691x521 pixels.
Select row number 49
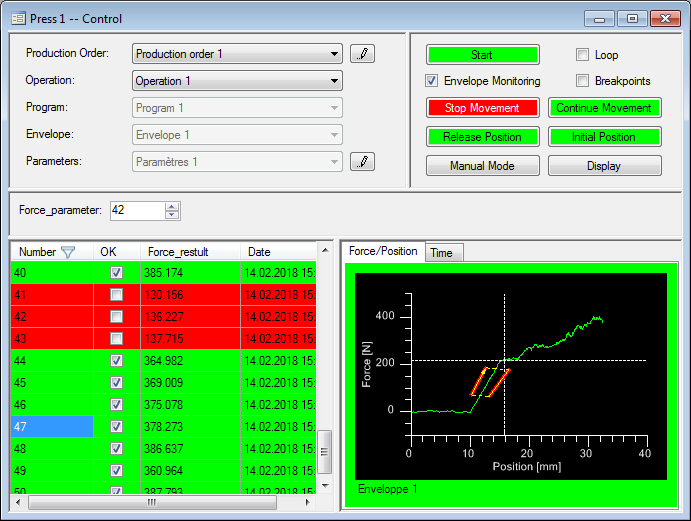coord(52,471)
